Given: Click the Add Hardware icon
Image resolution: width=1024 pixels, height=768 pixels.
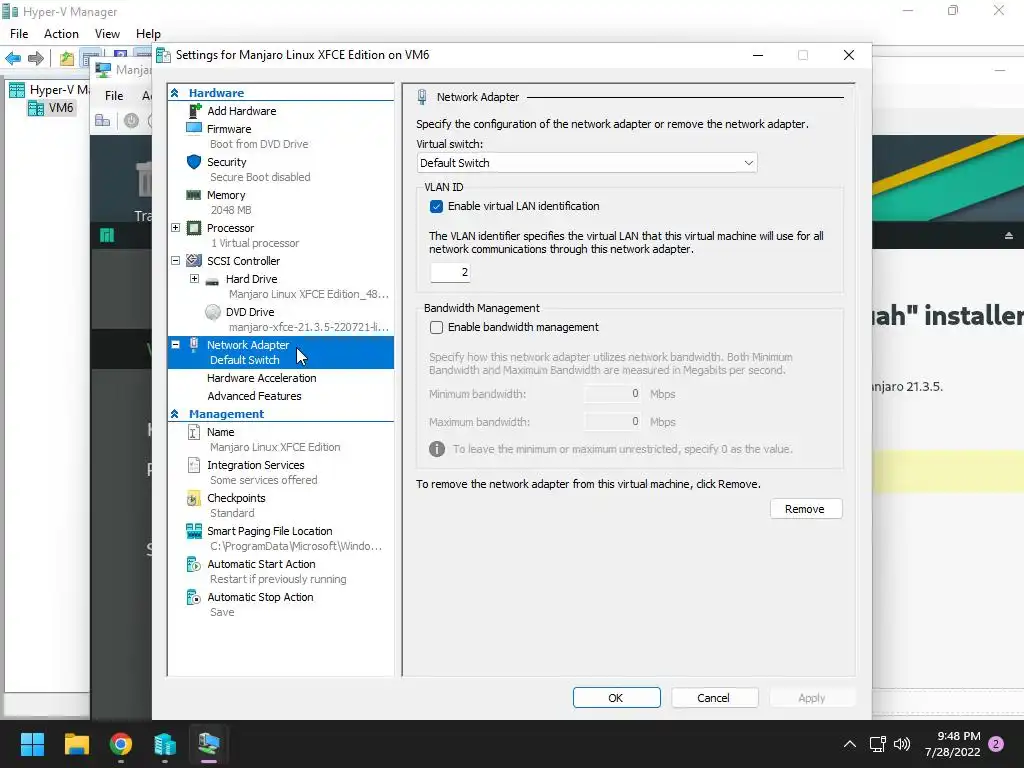Looking at the screenshot, I should pos(194,111).
